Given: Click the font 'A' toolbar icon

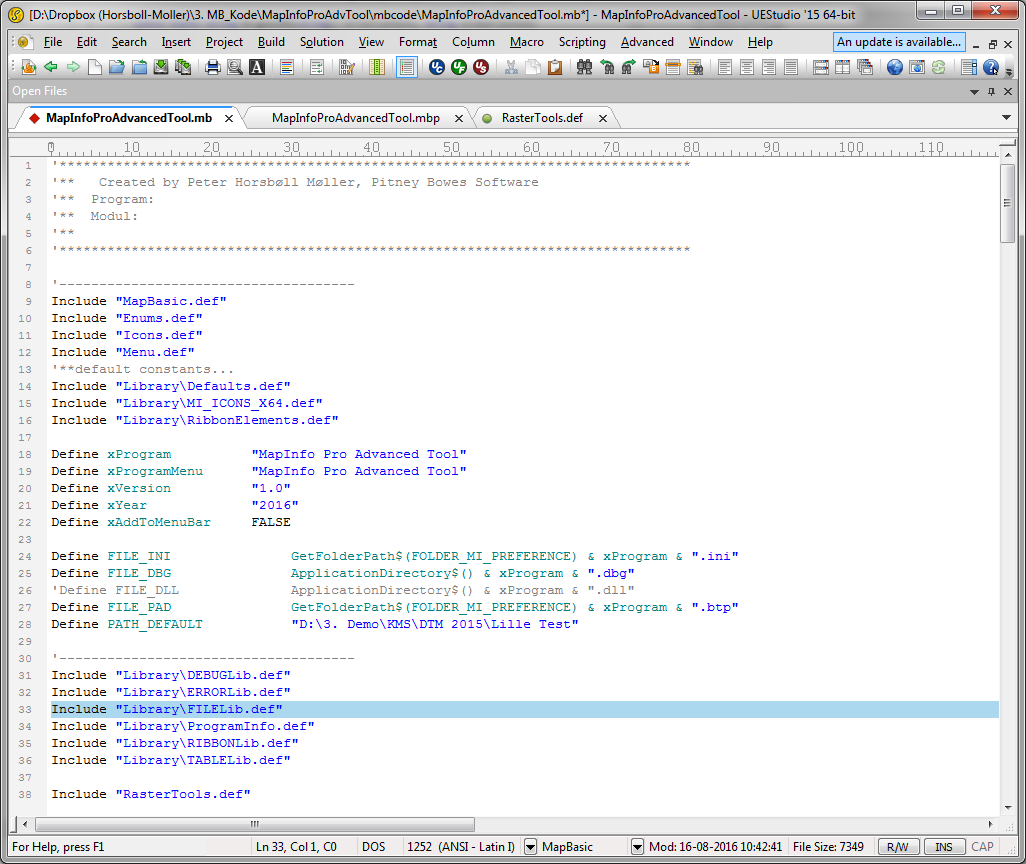Looking at the screenshot, I should tap(257, 67).
